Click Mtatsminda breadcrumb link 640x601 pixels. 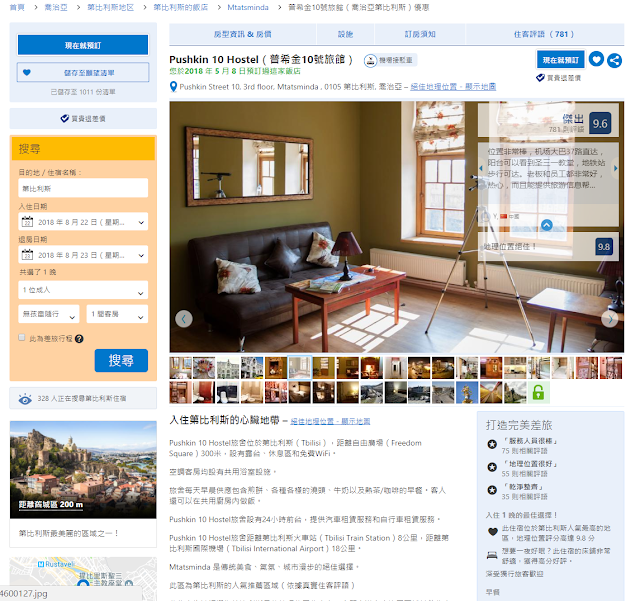[248, 7]
